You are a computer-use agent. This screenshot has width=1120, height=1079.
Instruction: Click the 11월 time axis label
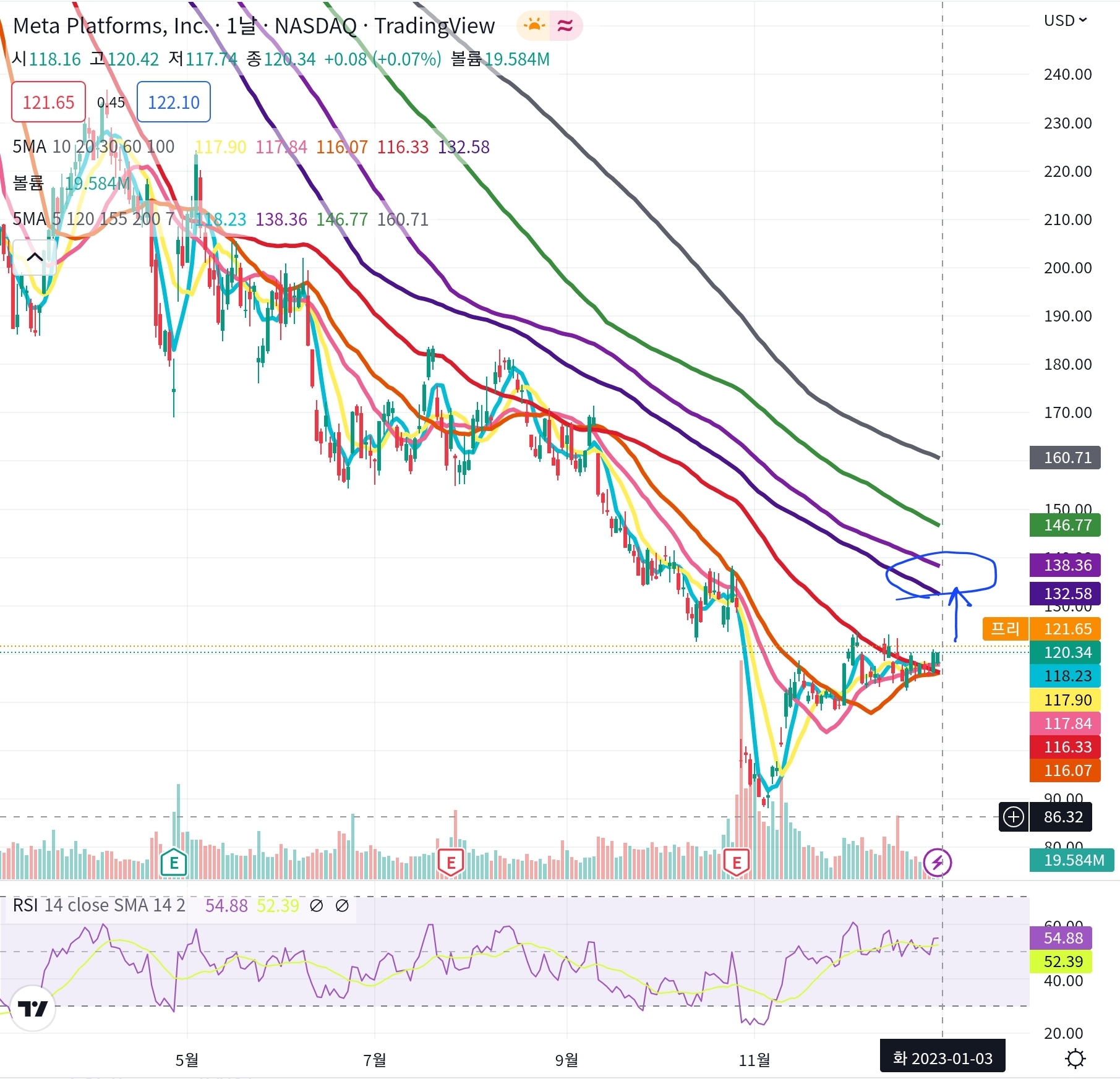755,1060
